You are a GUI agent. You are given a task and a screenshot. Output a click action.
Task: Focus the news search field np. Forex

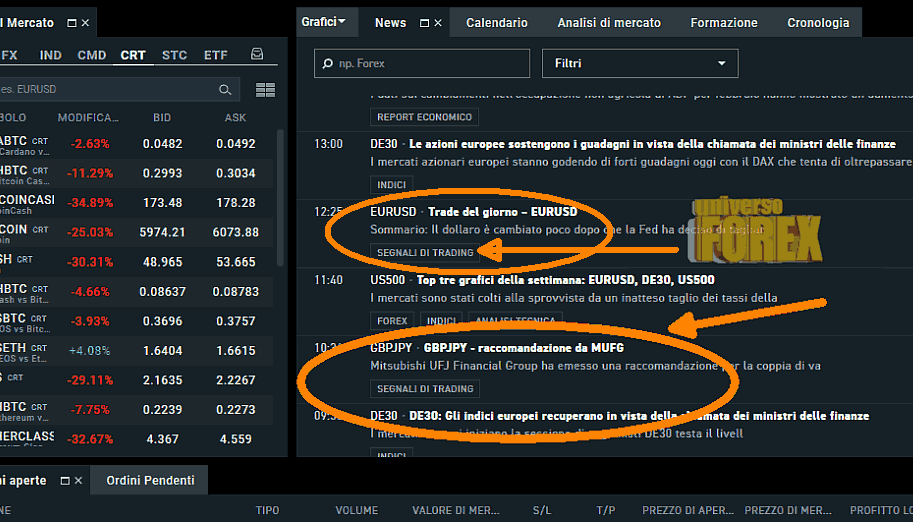coord(422,64)
